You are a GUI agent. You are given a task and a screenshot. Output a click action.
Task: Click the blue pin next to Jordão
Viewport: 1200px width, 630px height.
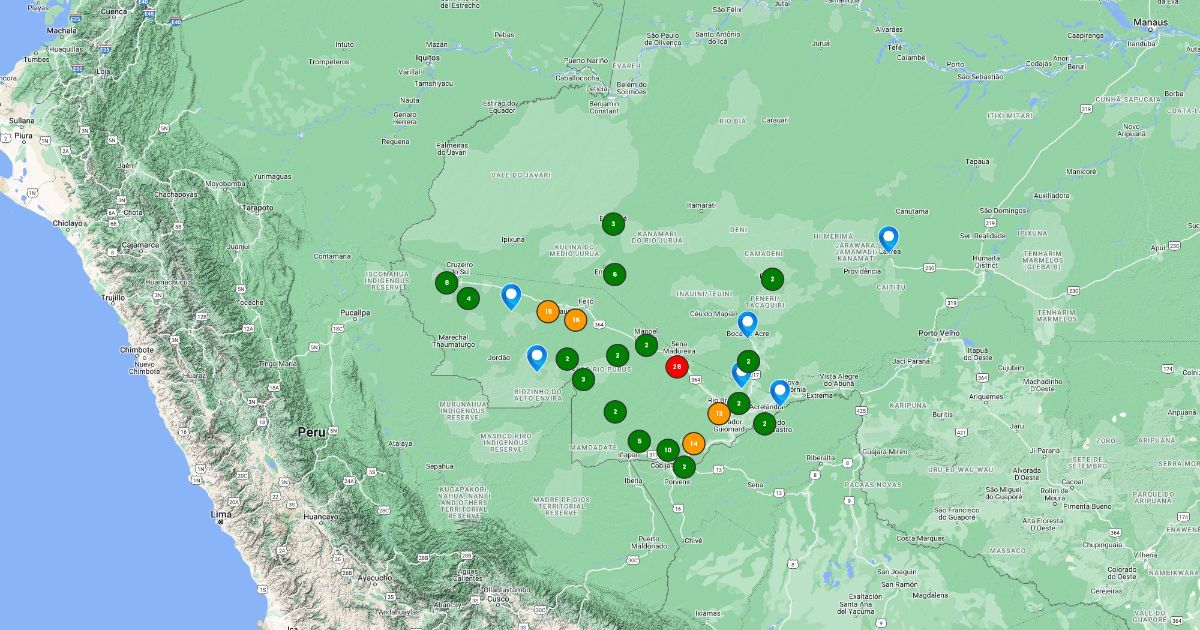537,357
